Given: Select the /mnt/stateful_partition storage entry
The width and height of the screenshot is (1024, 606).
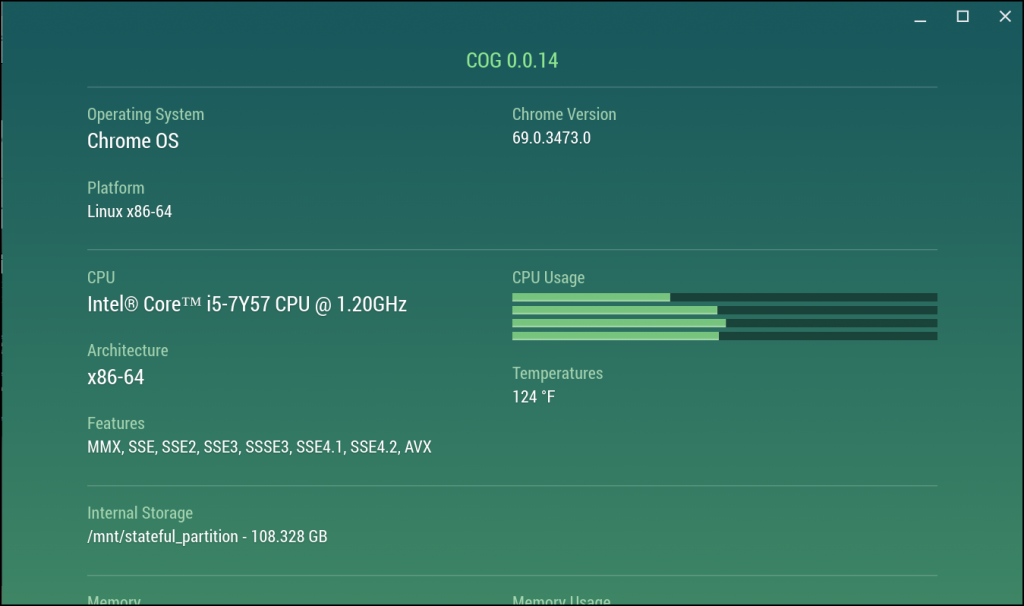Looking at the screenshot, I should (207, 537).
